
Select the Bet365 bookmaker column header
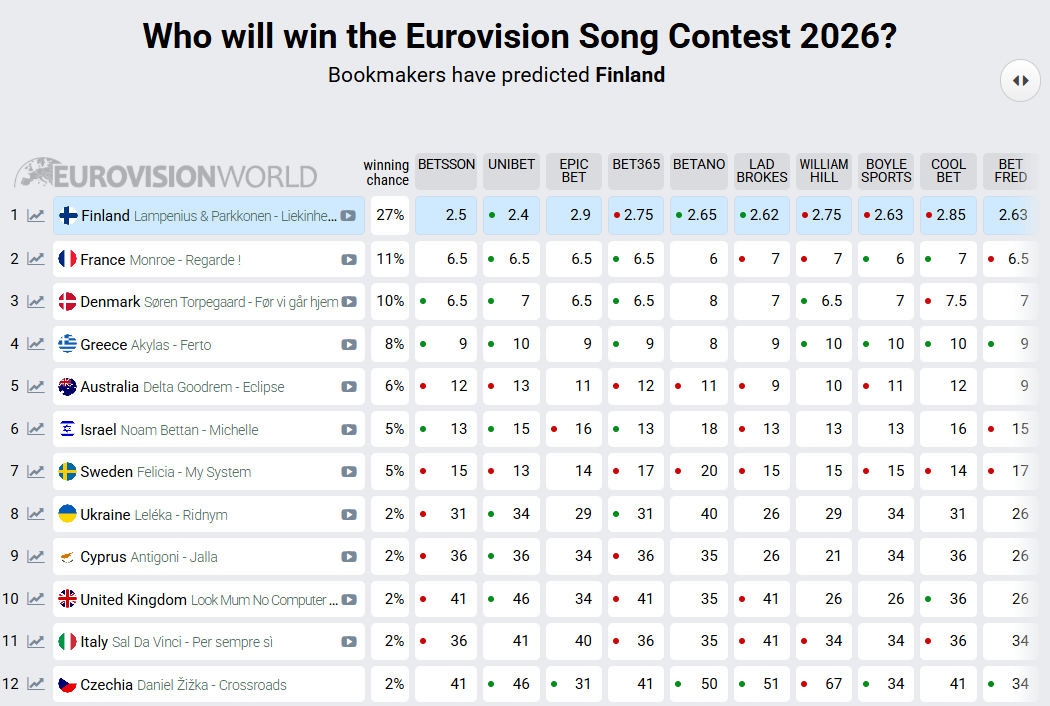[636, 165]
